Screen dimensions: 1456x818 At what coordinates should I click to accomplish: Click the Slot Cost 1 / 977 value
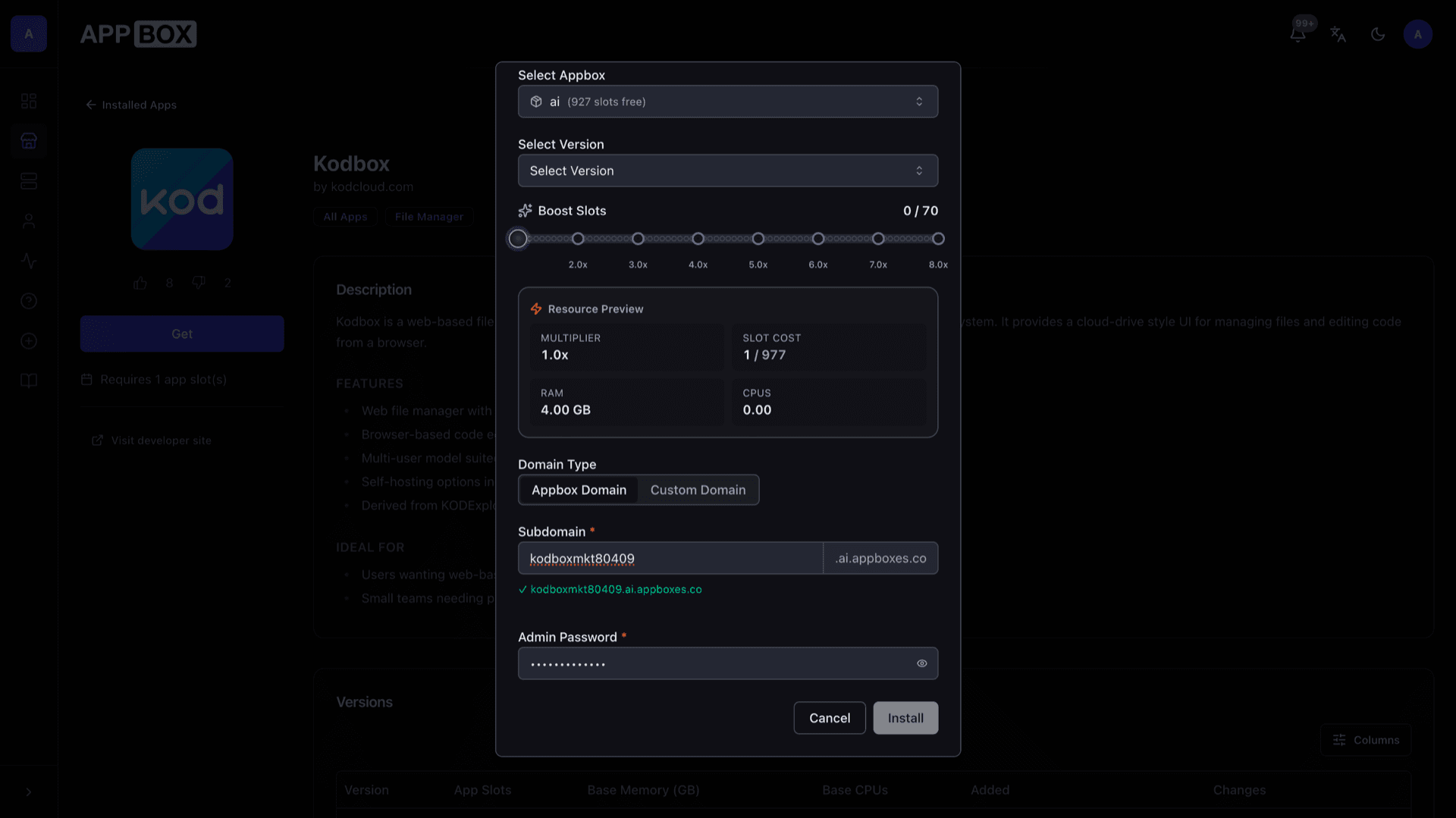tap(764, 355)
